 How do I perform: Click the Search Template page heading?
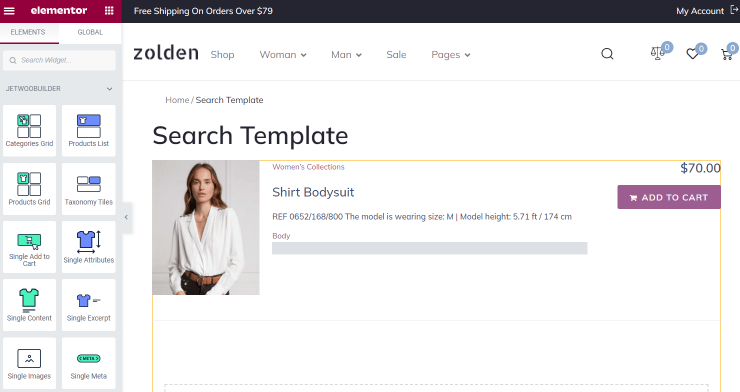[250, 136]
